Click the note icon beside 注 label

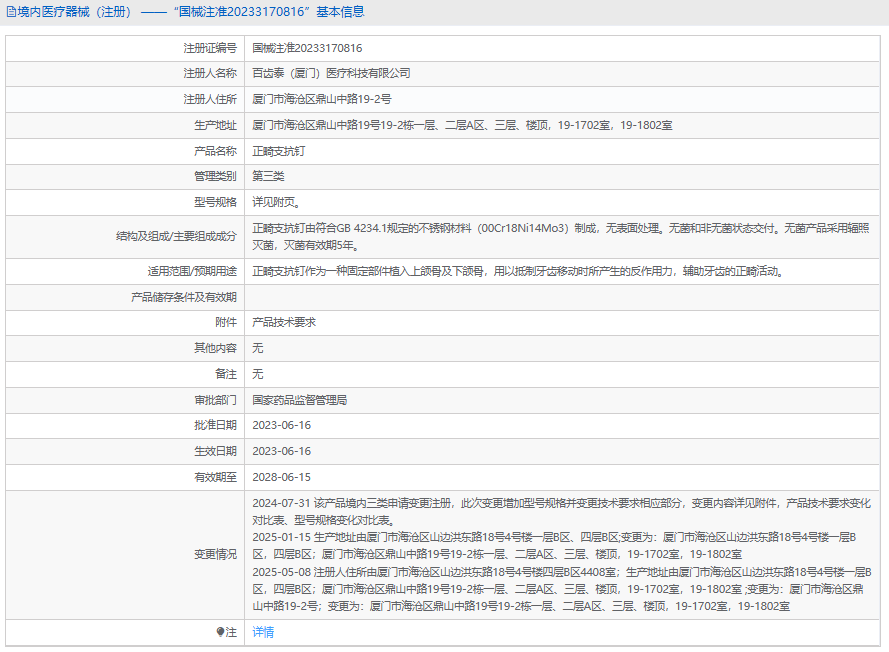(221, 632)
